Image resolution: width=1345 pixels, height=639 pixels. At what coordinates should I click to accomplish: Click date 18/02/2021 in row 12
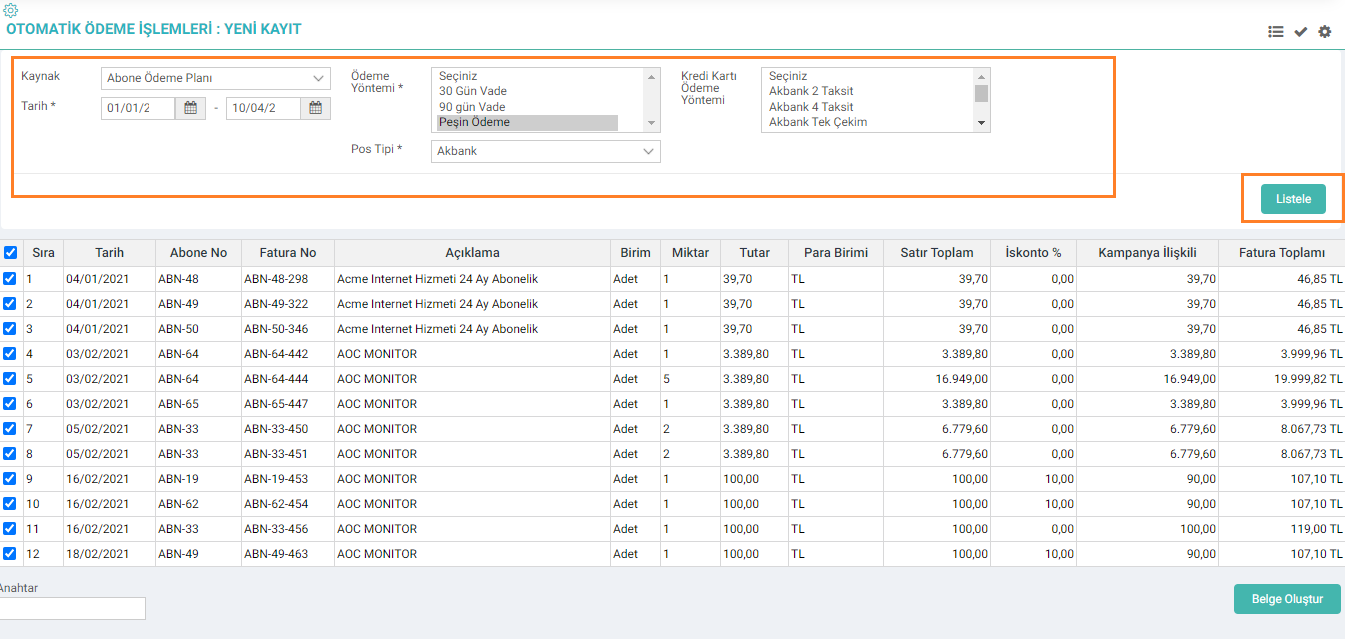click(97, 554)
